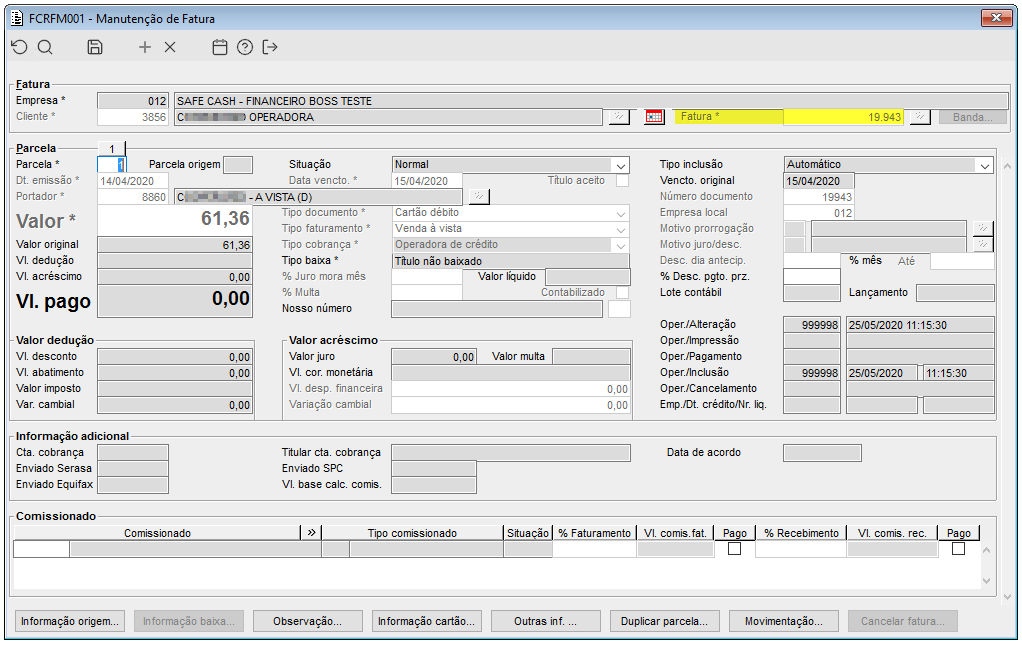The image size is (1022, 646).
Task: Select the Parcela tab numbered 1
Action: click(x=112, y=148)
